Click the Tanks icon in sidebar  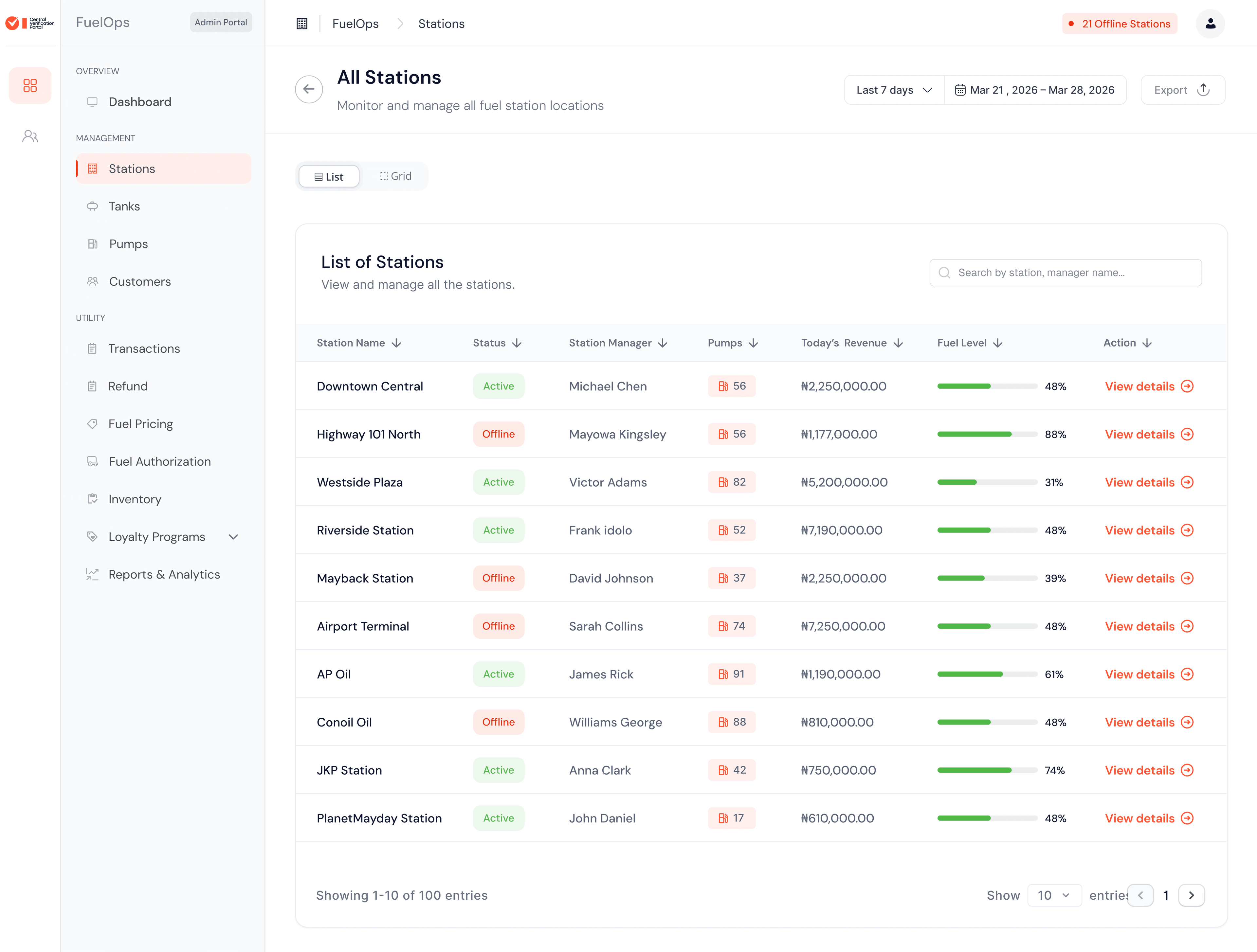click(x=92, y=206)
